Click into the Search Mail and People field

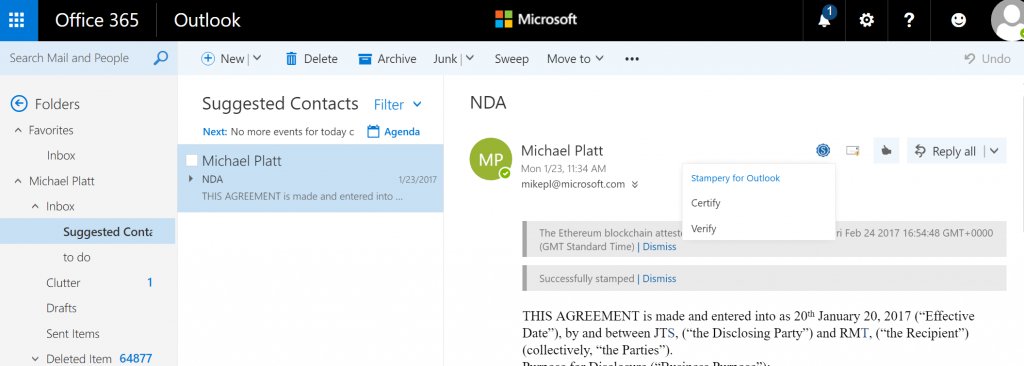[x=78, y=58]
